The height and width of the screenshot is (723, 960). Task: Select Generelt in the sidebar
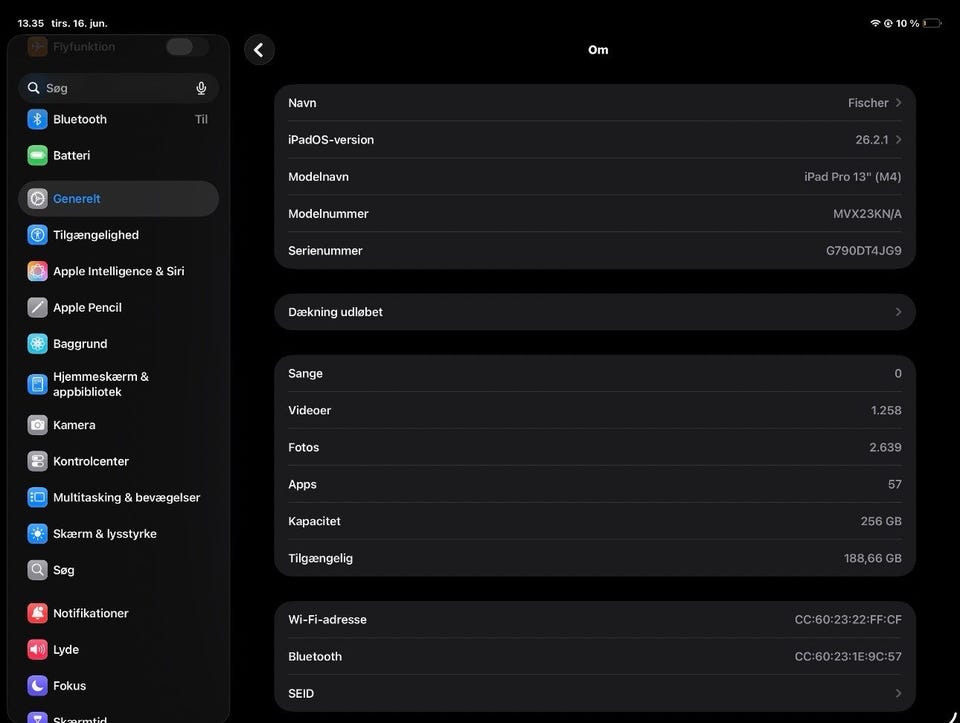point(118,198)
